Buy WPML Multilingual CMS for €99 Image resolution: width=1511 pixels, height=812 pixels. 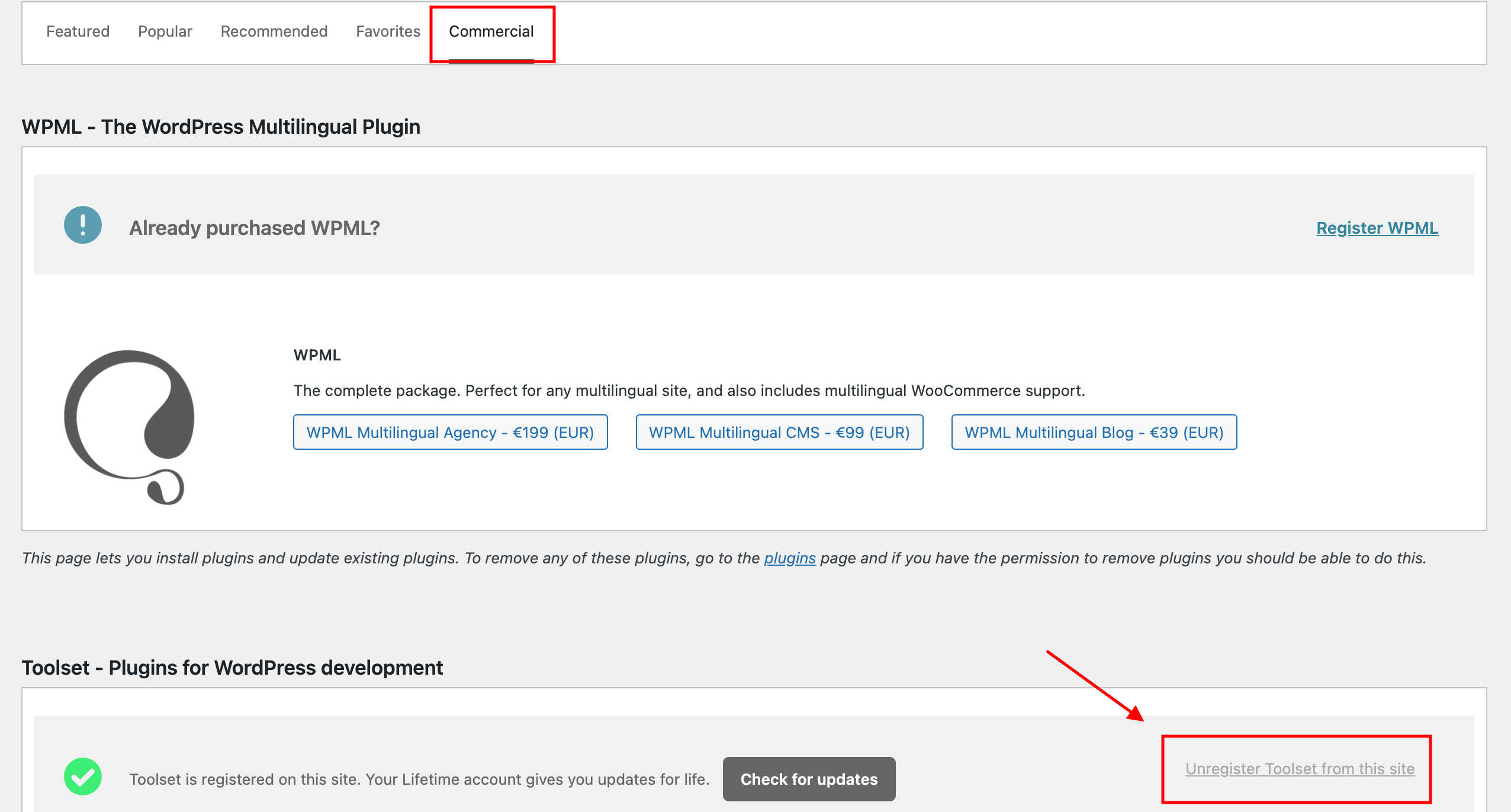[780, 433]
